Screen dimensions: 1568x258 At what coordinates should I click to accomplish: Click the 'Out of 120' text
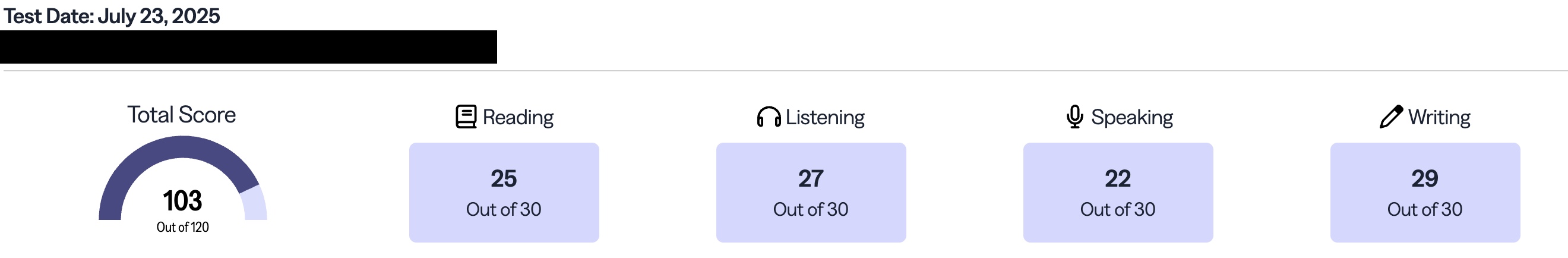[182, 228]
